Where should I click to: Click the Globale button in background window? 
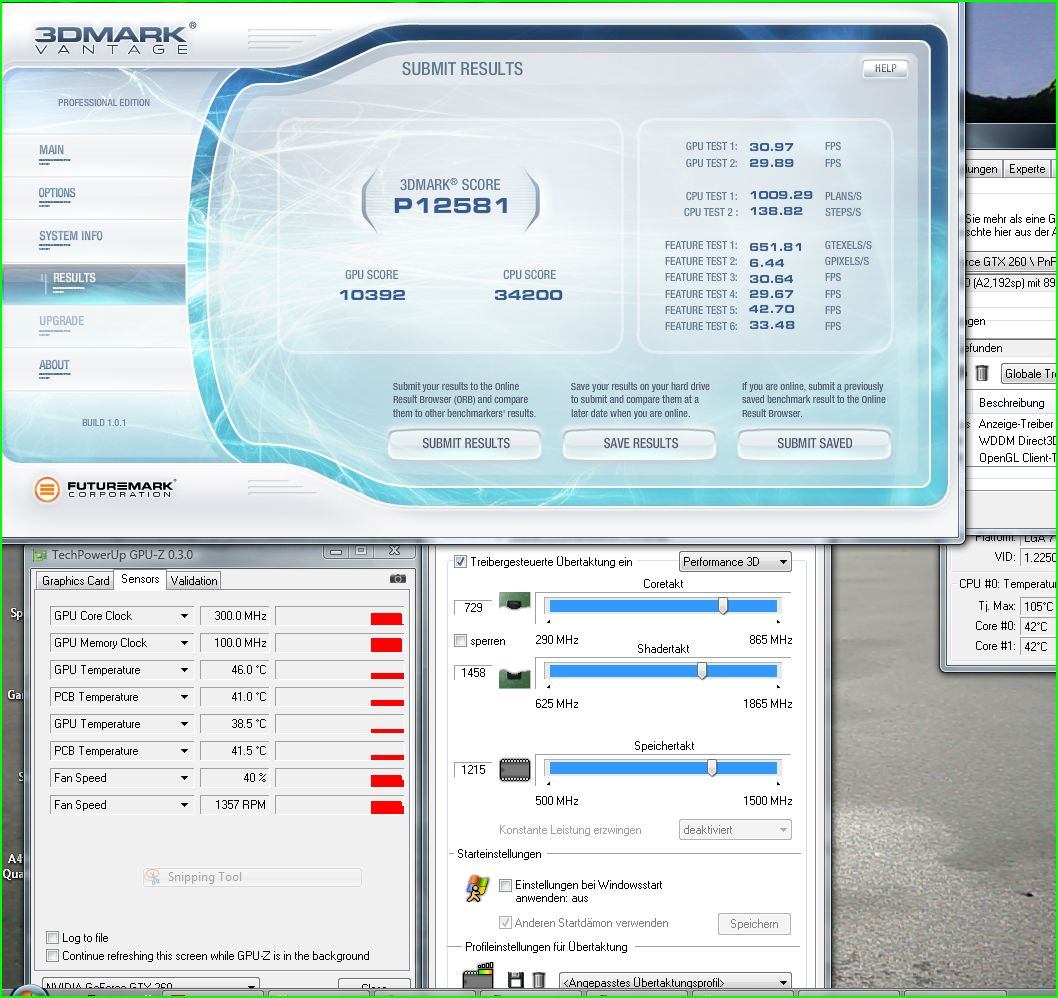[x=1028, y=373]
